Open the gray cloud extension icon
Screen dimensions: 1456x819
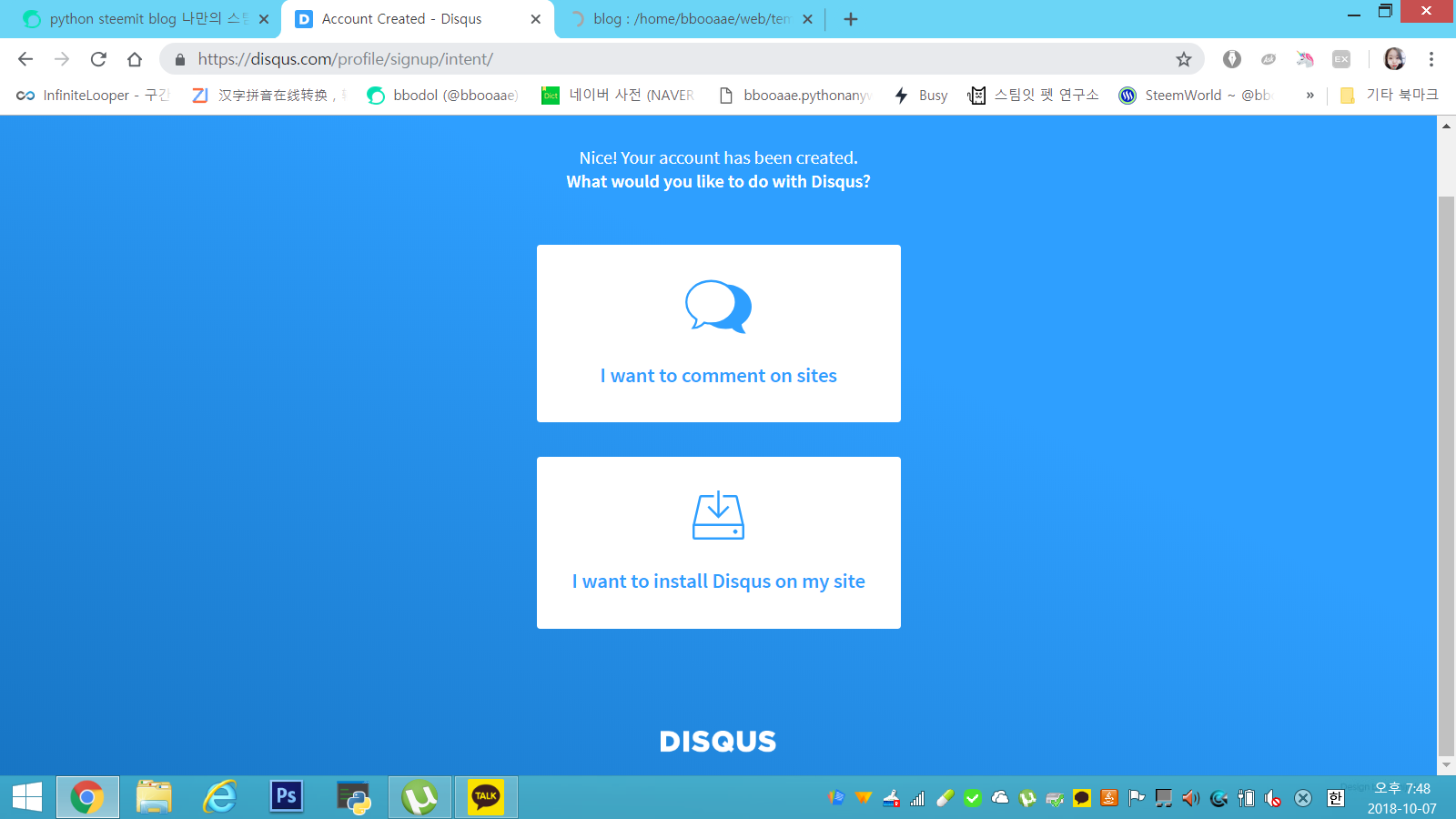point(1269,59)
